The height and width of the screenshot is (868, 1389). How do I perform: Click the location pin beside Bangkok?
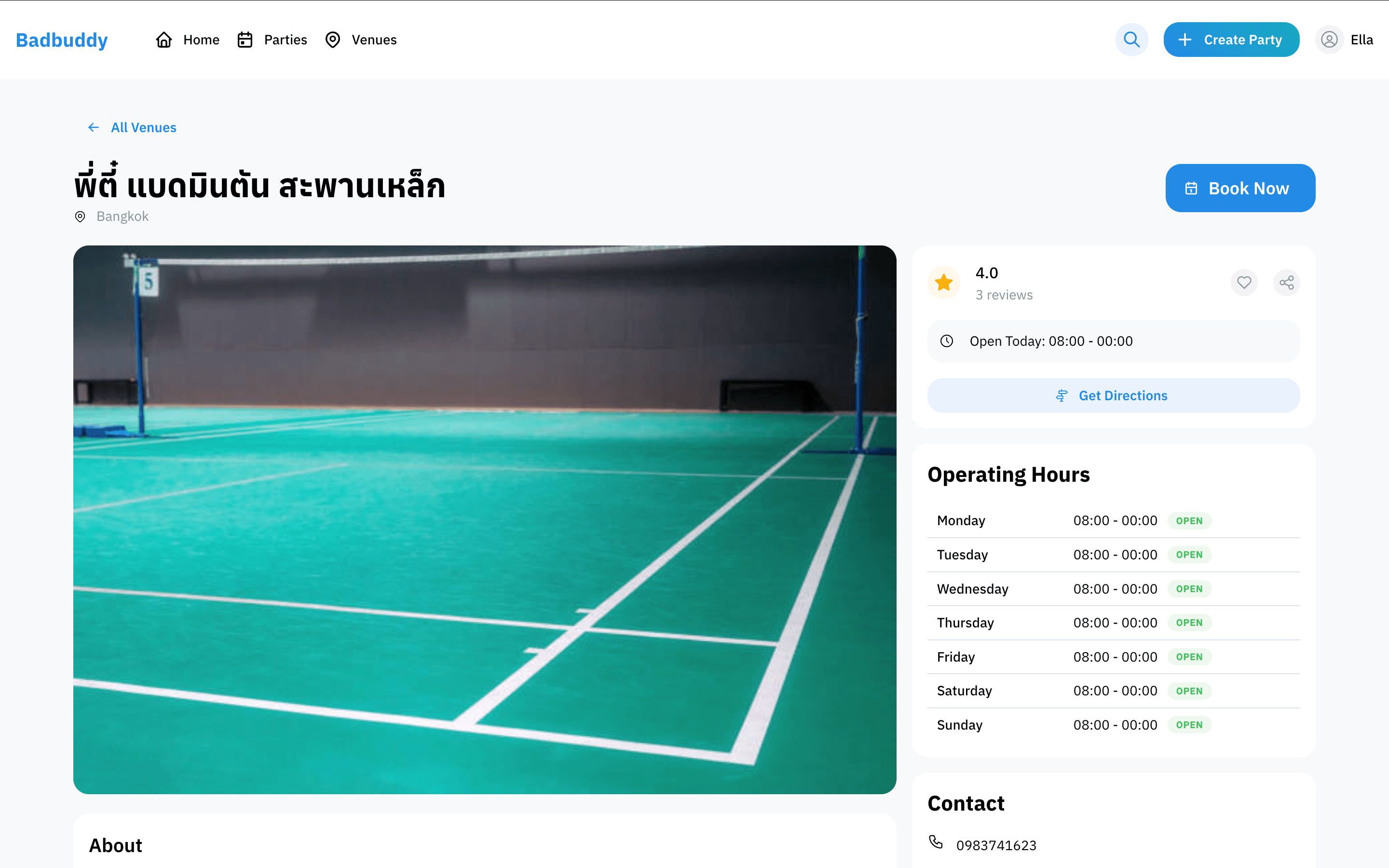pyautogui.click(x=80, y=217)
